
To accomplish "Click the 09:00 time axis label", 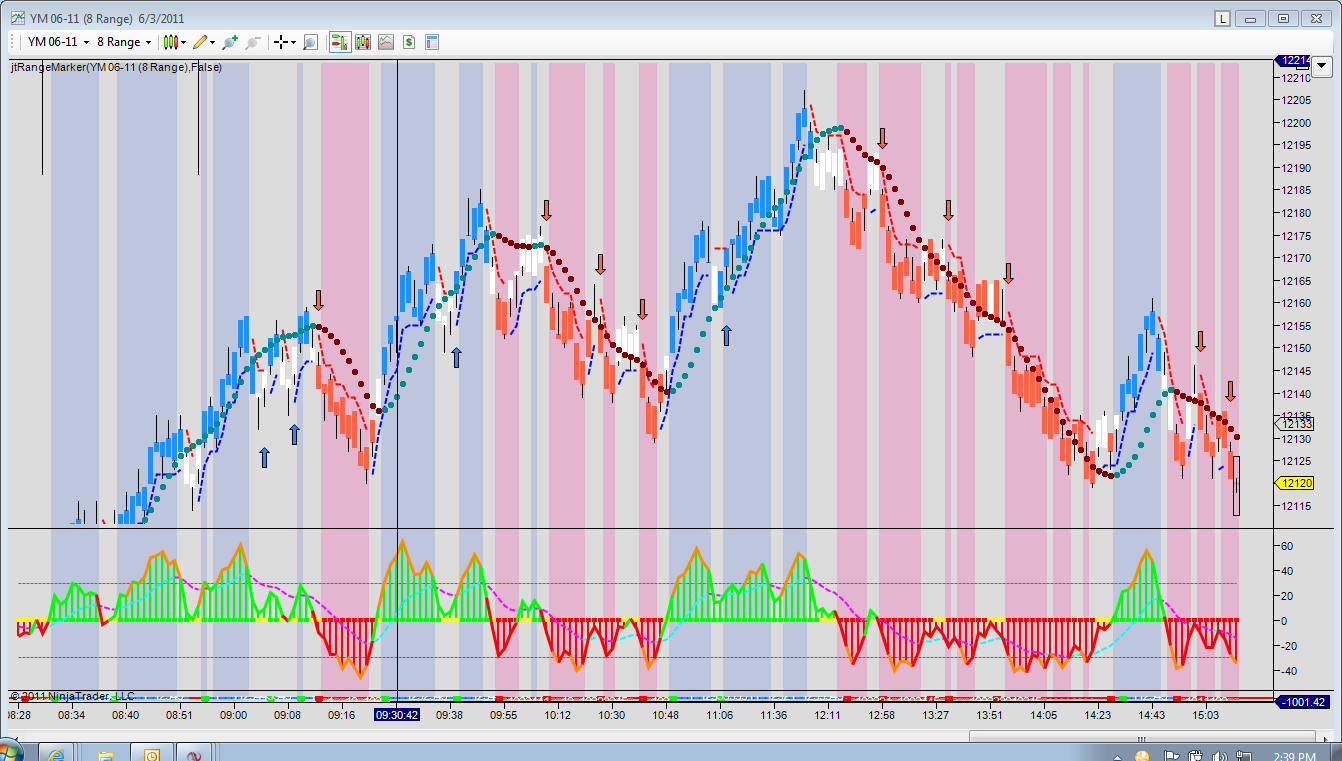I will coord(234,715).
